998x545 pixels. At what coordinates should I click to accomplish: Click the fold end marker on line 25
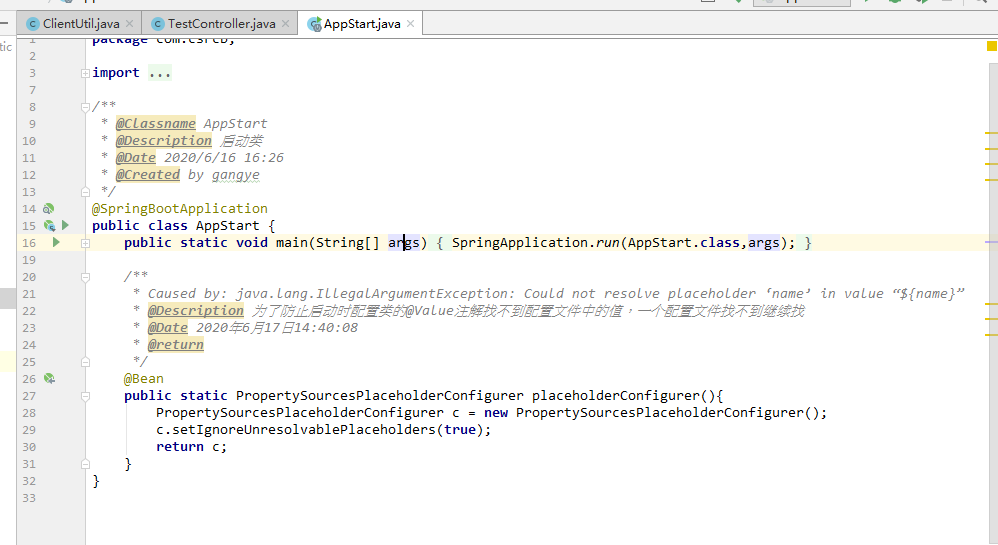pos(85,362)
